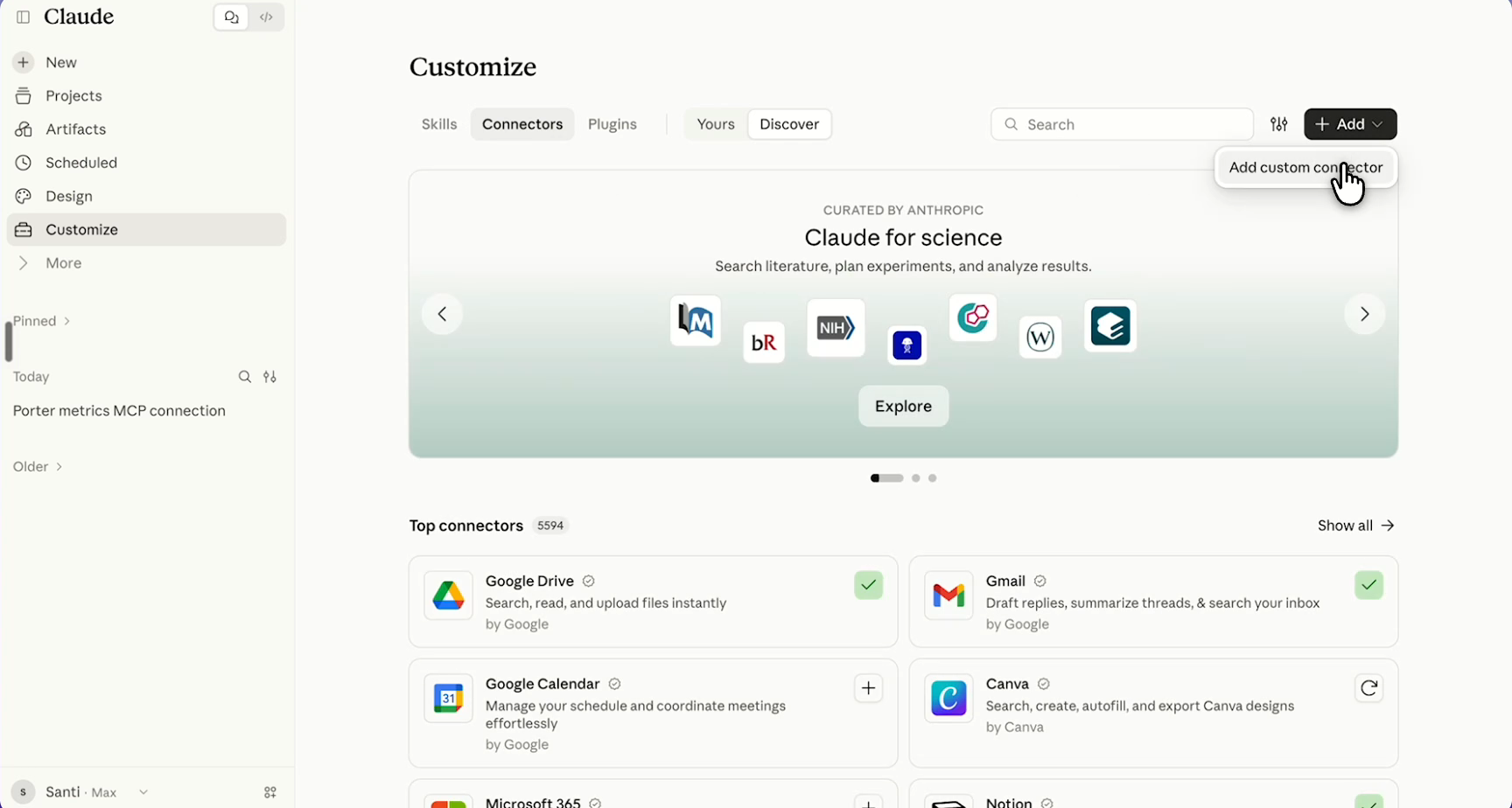The image size is (1512, 808).
Task: Open the Google Drive connector icon
Action: 449,596
